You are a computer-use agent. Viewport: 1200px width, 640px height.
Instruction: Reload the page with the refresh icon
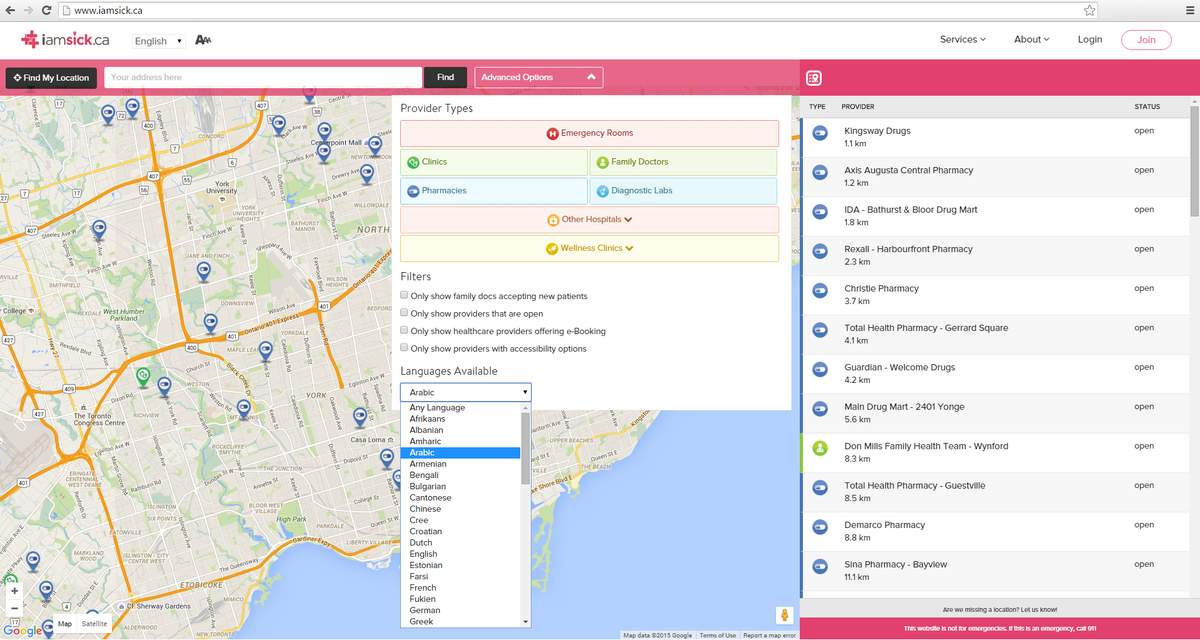[x=46, y=10]
